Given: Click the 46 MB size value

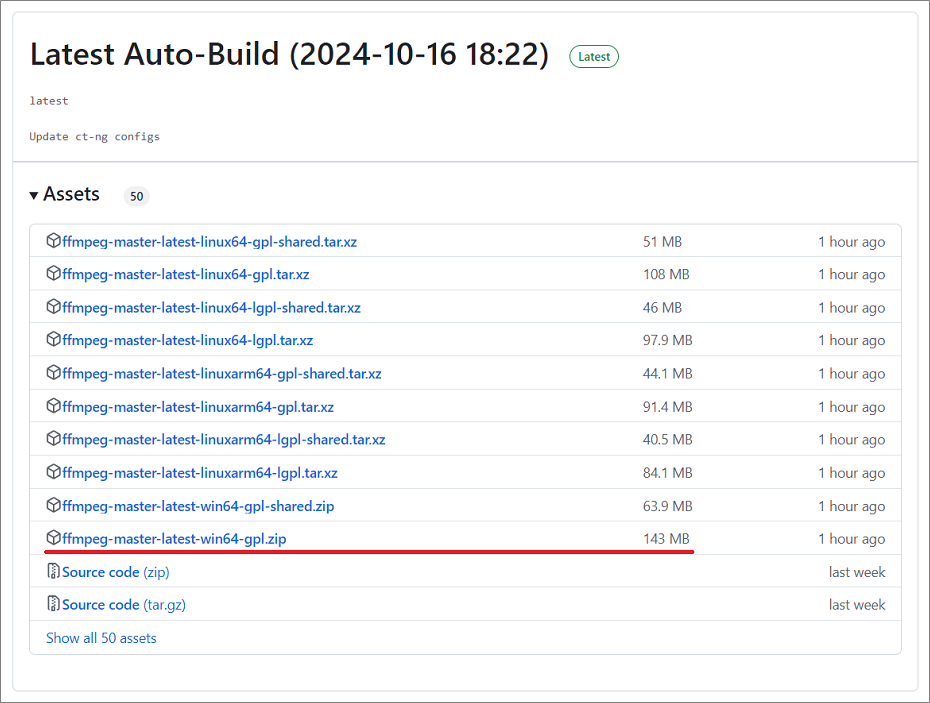Looking at the screenshot, I should pyautogui.click(x=663, y=307).
